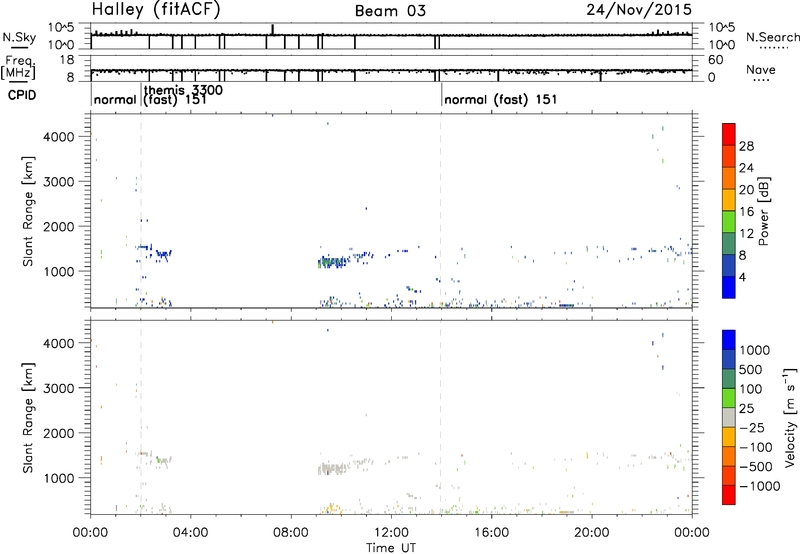Click the '04:00' time tick label
The height and width of the screenshot is (554, 800).
190,533
